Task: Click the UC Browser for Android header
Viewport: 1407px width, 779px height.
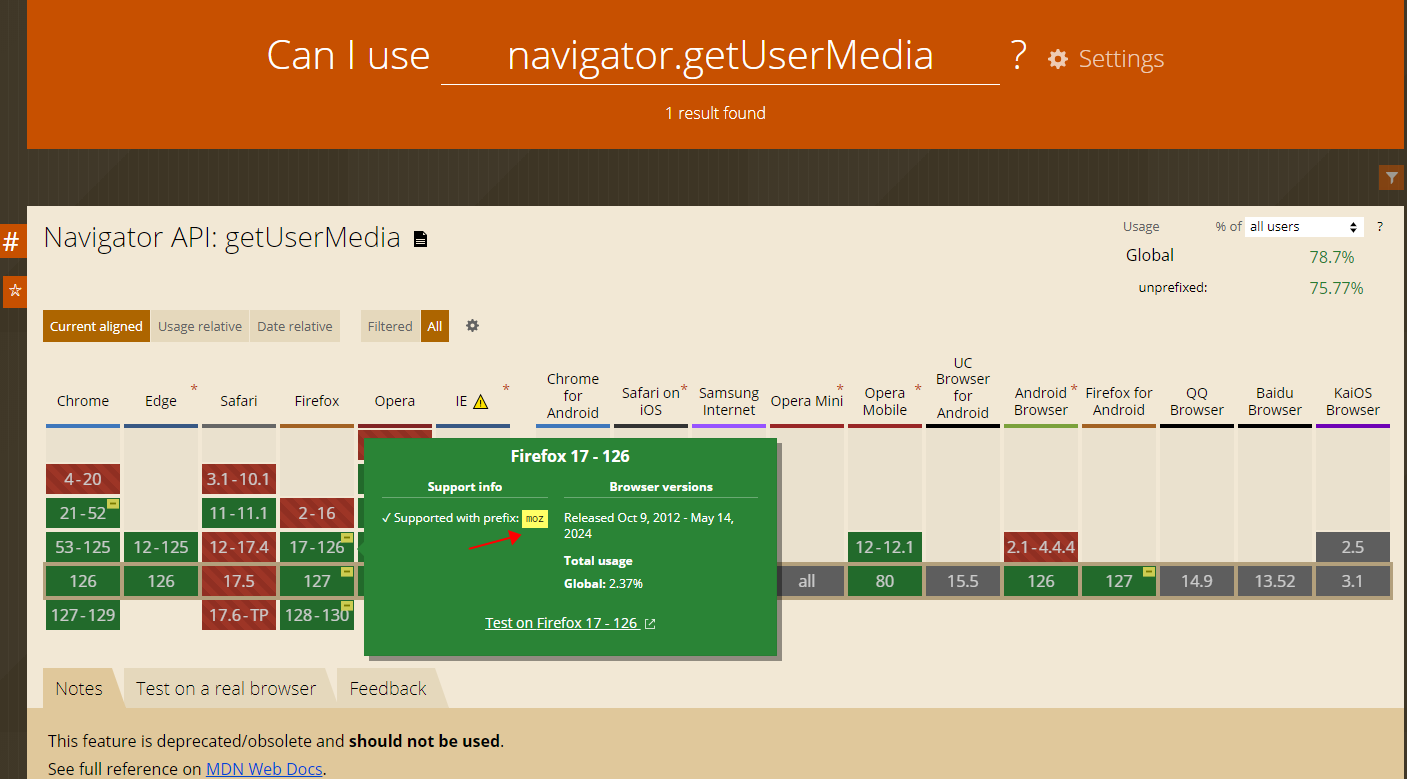Action: (963, 388)
